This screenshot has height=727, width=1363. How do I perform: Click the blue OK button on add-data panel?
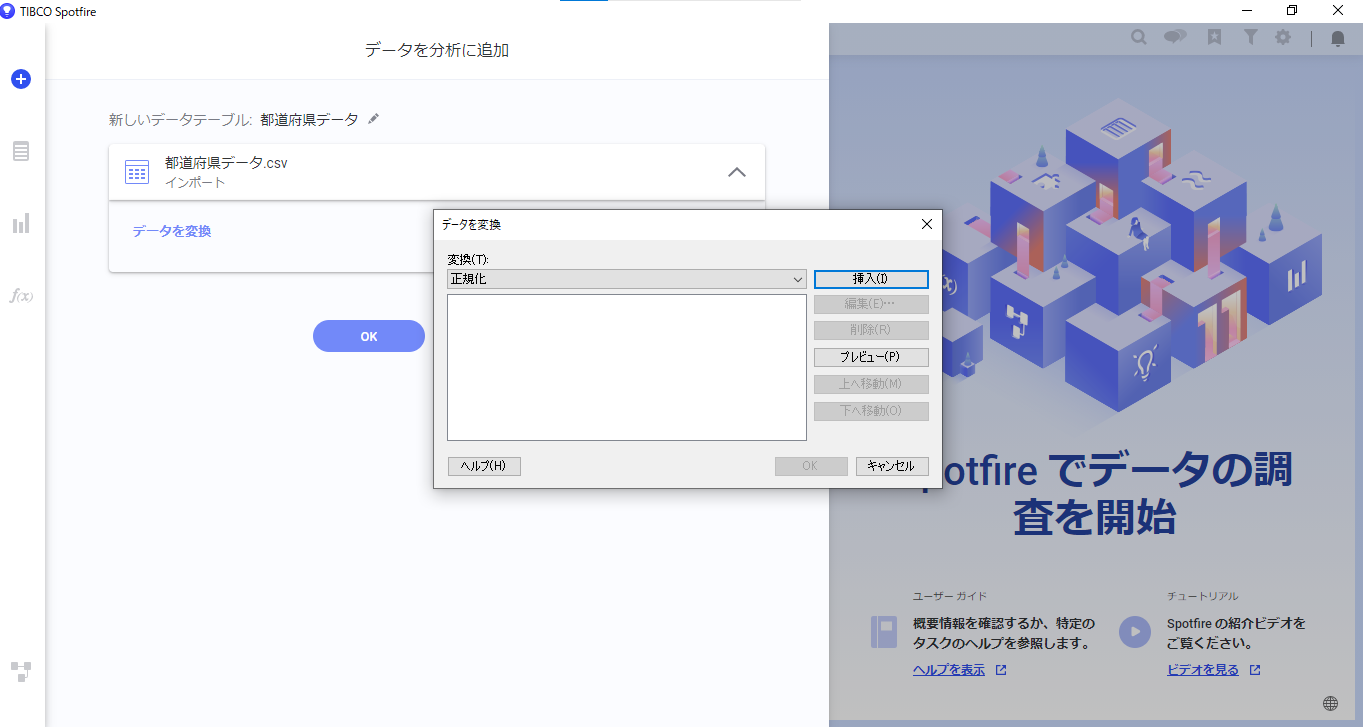[369, 336]
